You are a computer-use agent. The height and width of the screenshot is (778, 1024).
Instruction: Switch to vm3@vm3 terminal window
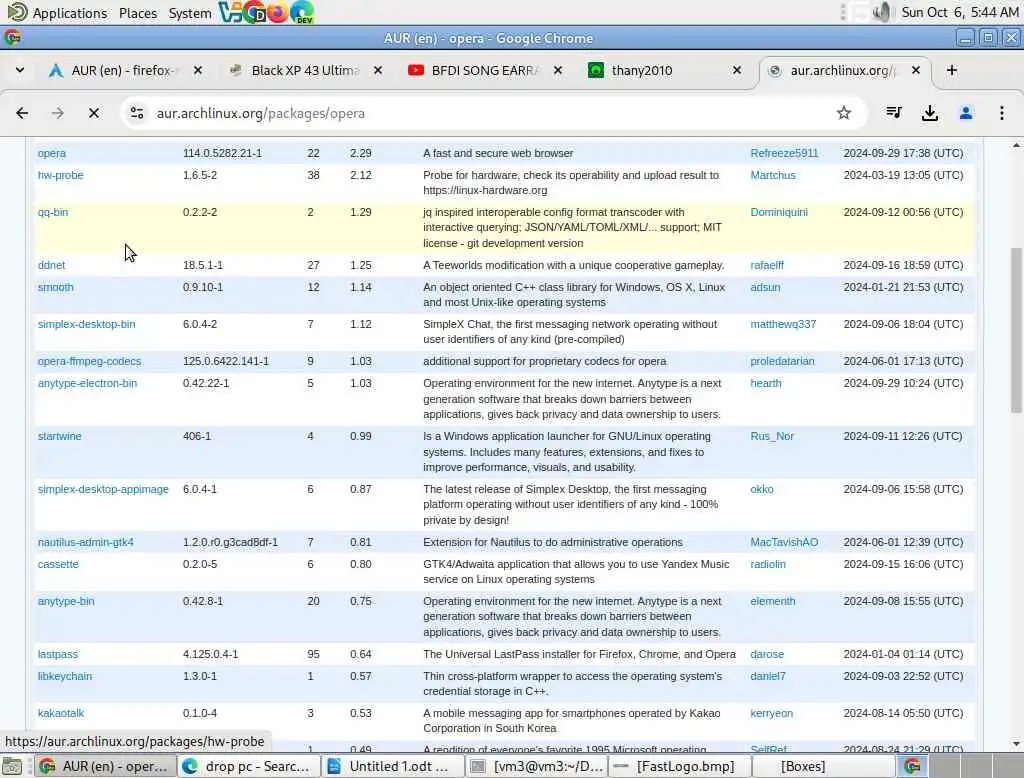coord(537,766)
